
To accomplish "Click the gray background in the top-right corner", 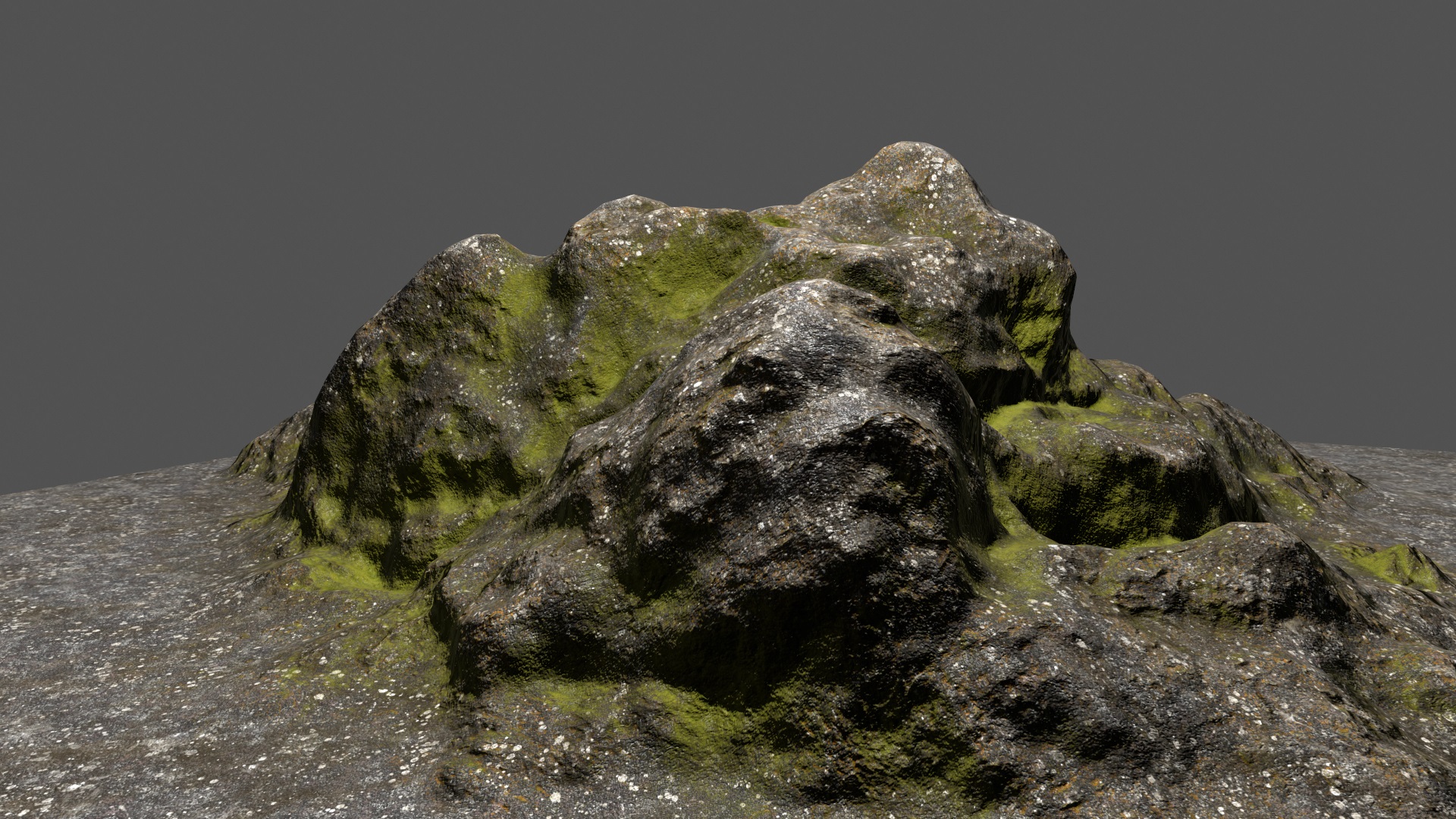I will tap(1410, 38).
